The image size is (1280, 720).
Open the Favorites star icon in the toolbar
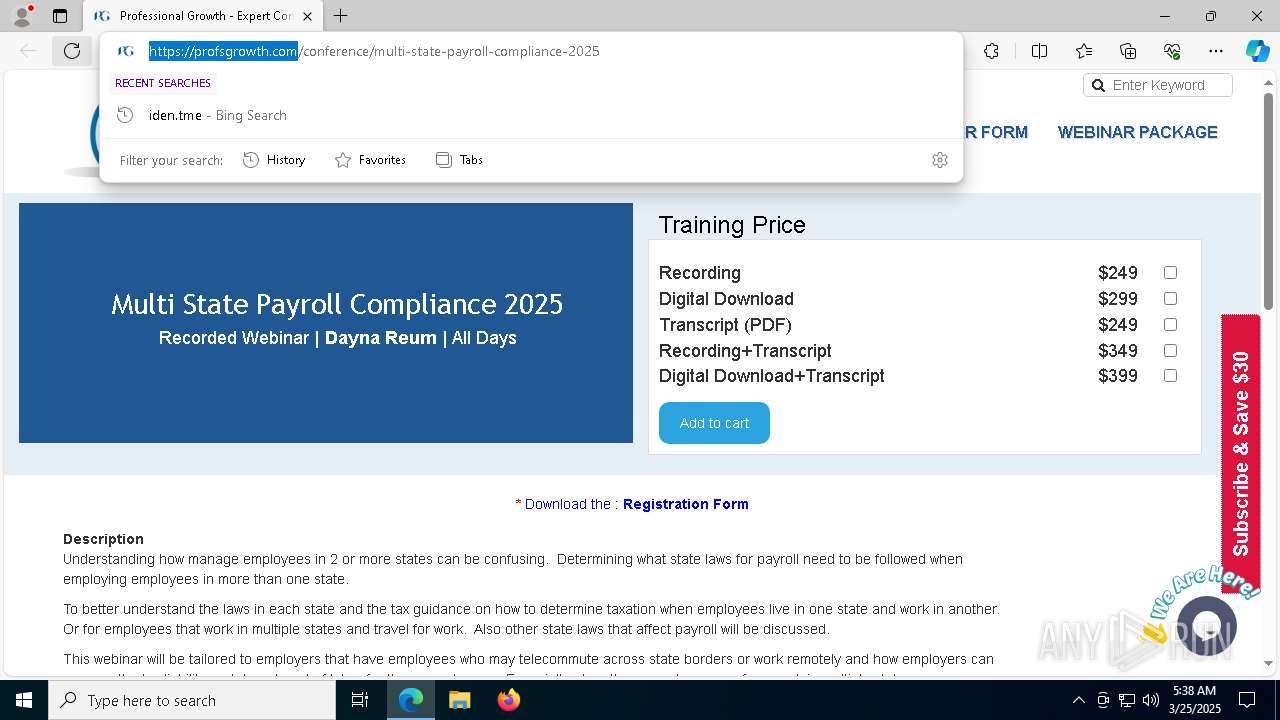point(1084,51)
